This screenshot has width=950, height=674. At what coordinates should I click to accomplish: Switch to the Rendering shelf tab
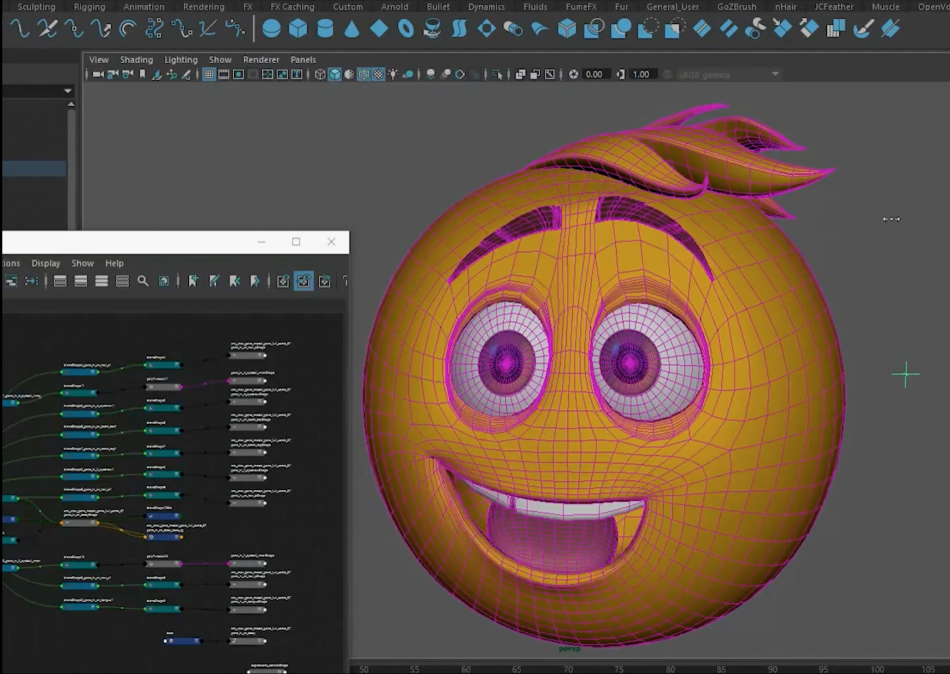204,7
